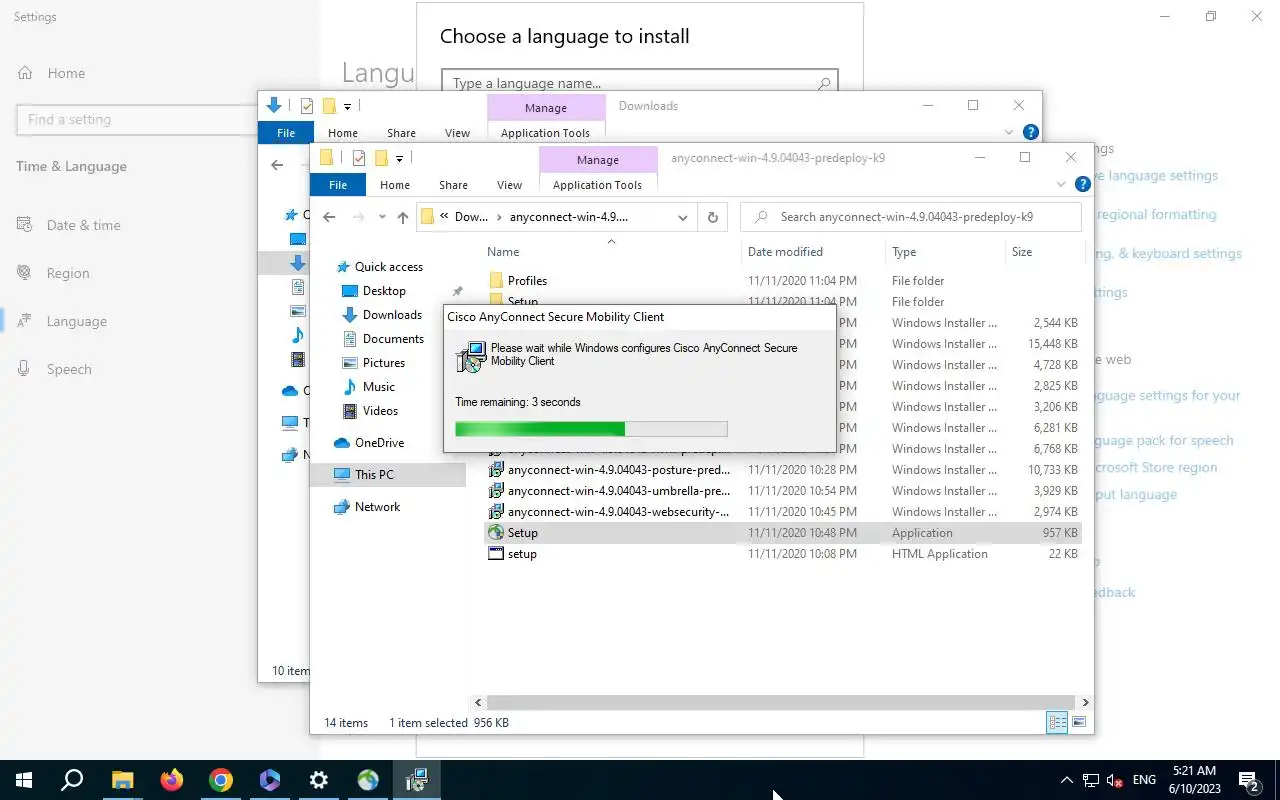Screen dimensions: 1280x800
Task: Go up one folder level in anyconnect window
Action: click(402, 217)
